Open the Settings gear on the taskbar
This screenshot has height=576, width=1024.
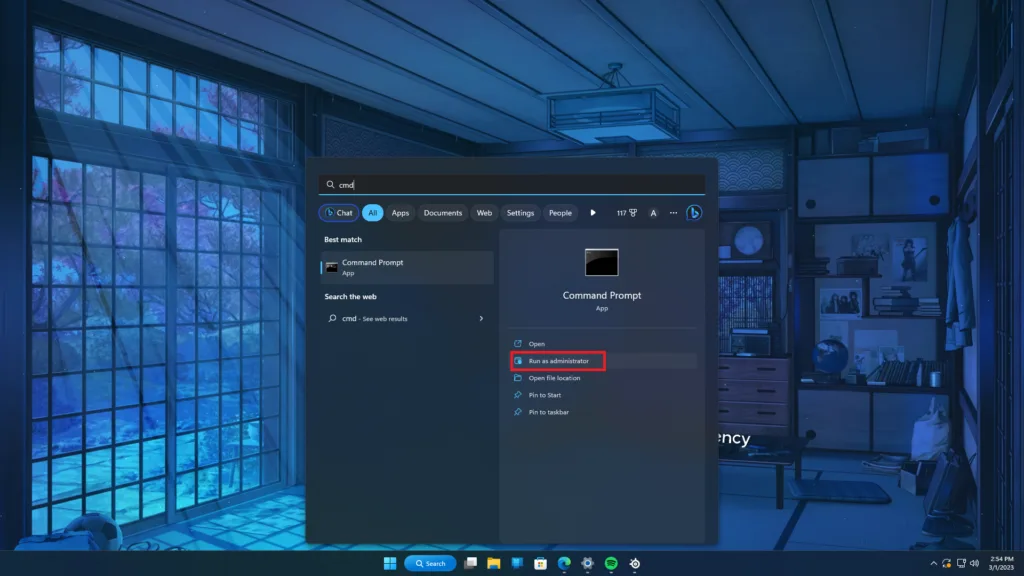588,563
